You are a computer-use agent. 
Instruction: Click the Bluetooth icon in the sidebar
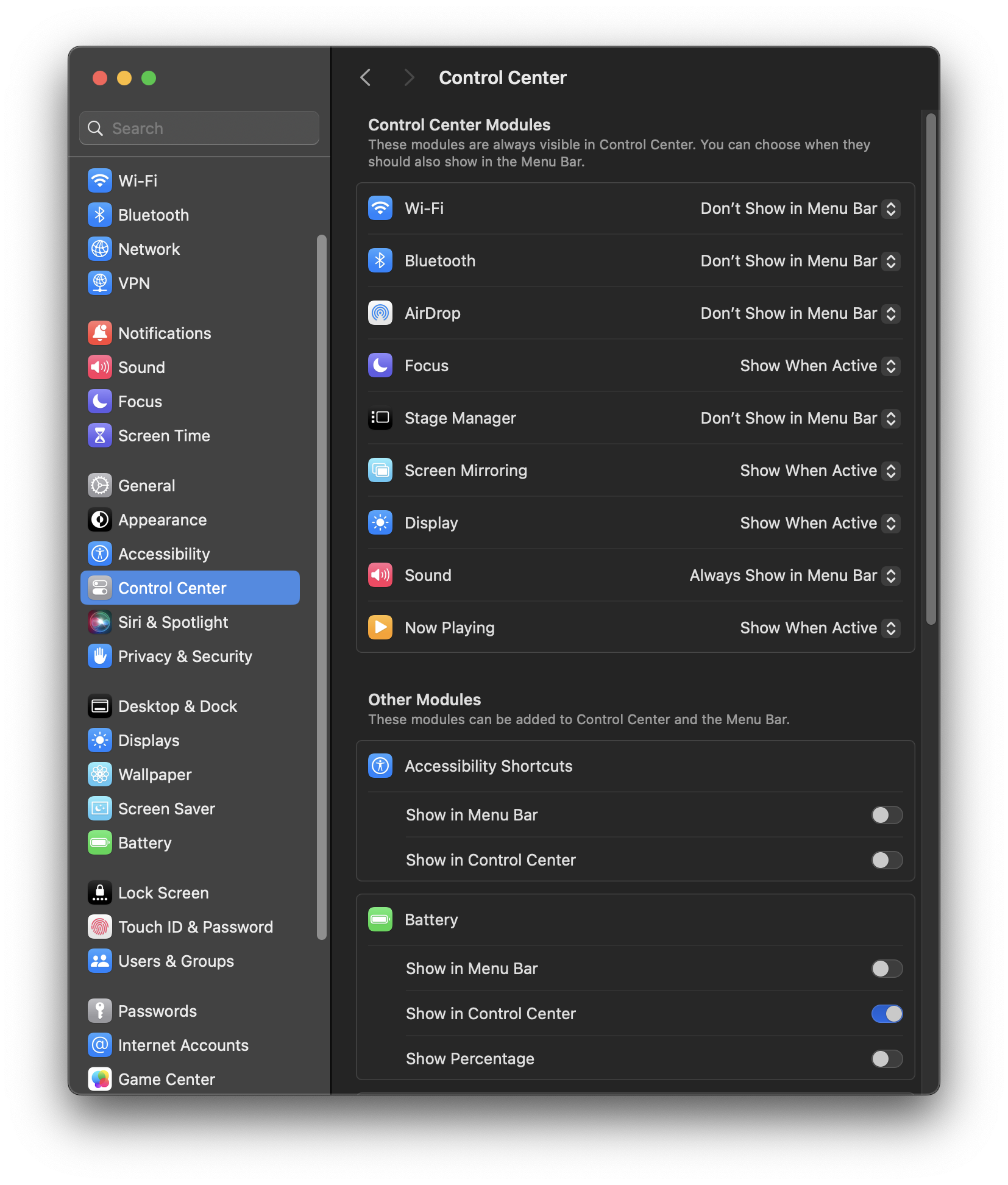click(100, 215)
